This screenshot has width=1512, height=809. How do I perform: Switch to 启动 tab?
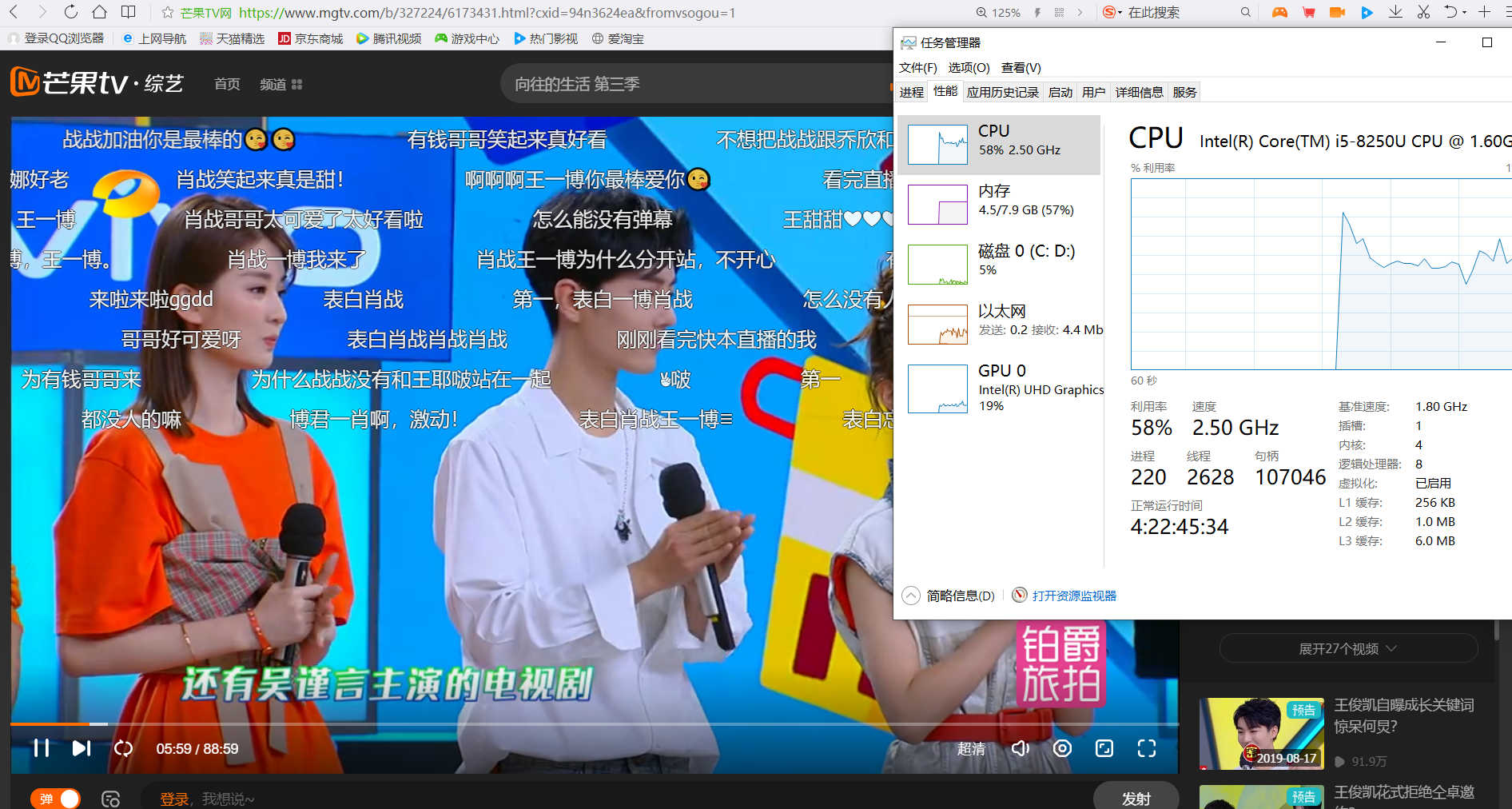pos(1060,92)
